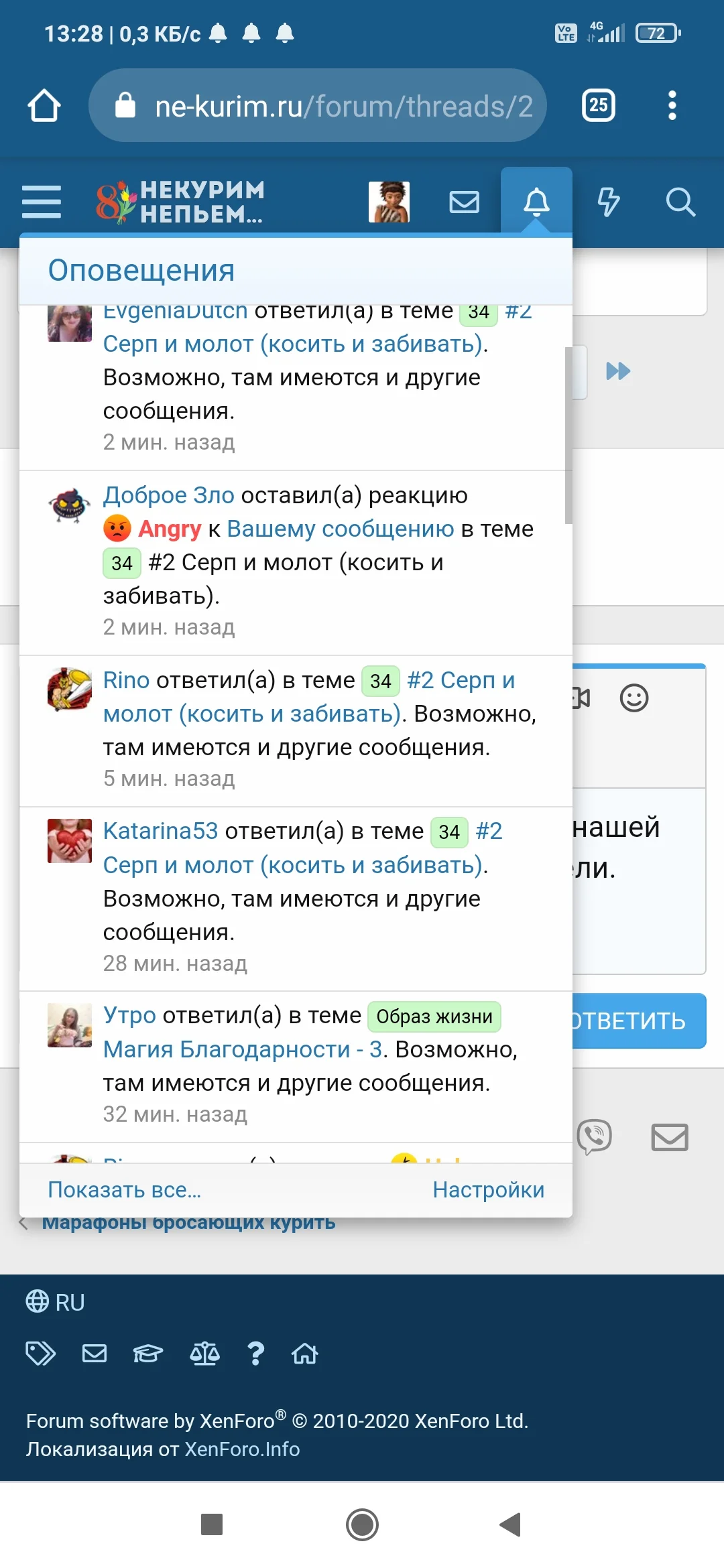Viewport: 724px width, 1568px height.
Task: Tap Android home circle button
Action: (362, 1524)
